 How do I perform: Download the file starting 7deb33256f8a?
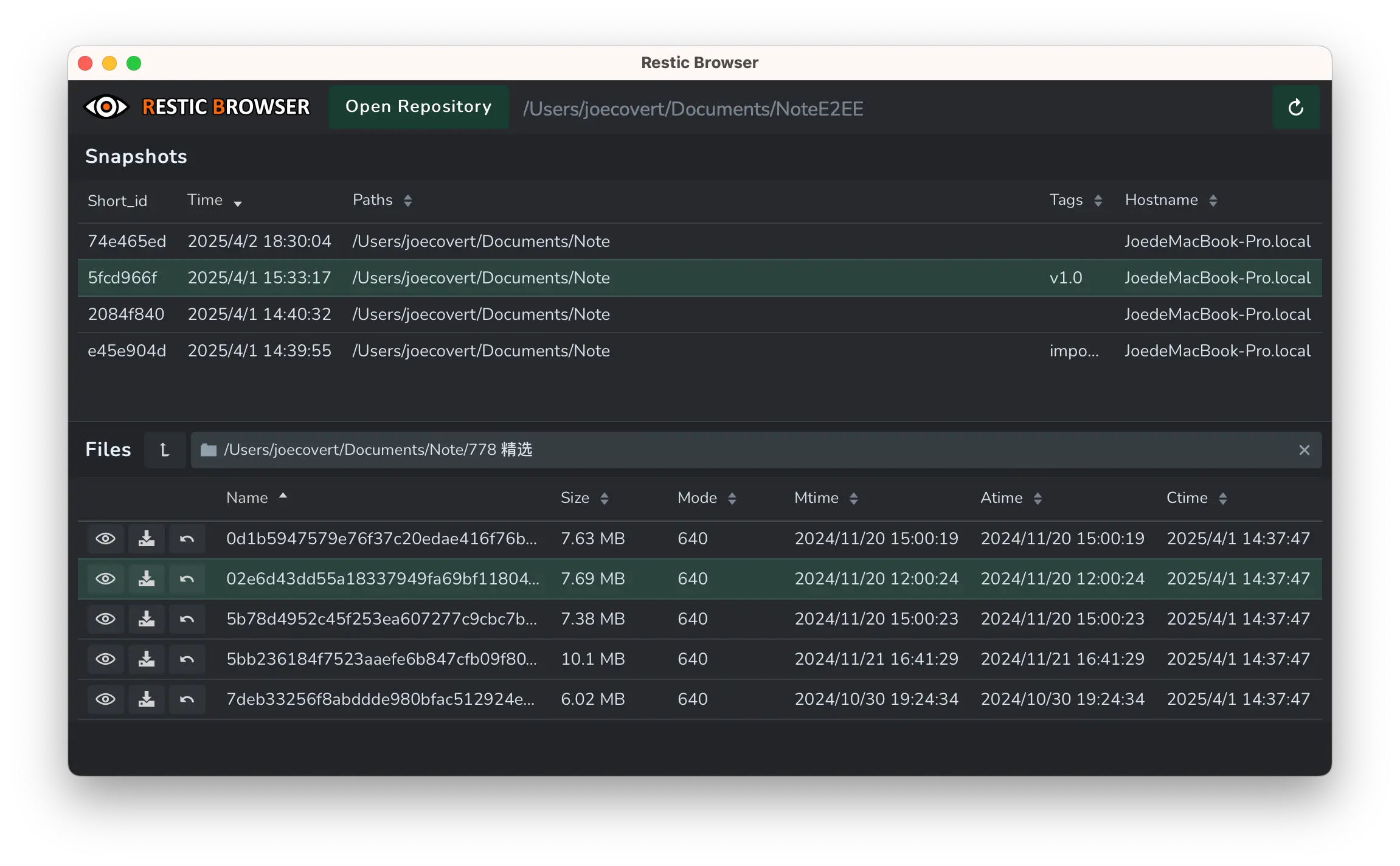click(147, 699)
